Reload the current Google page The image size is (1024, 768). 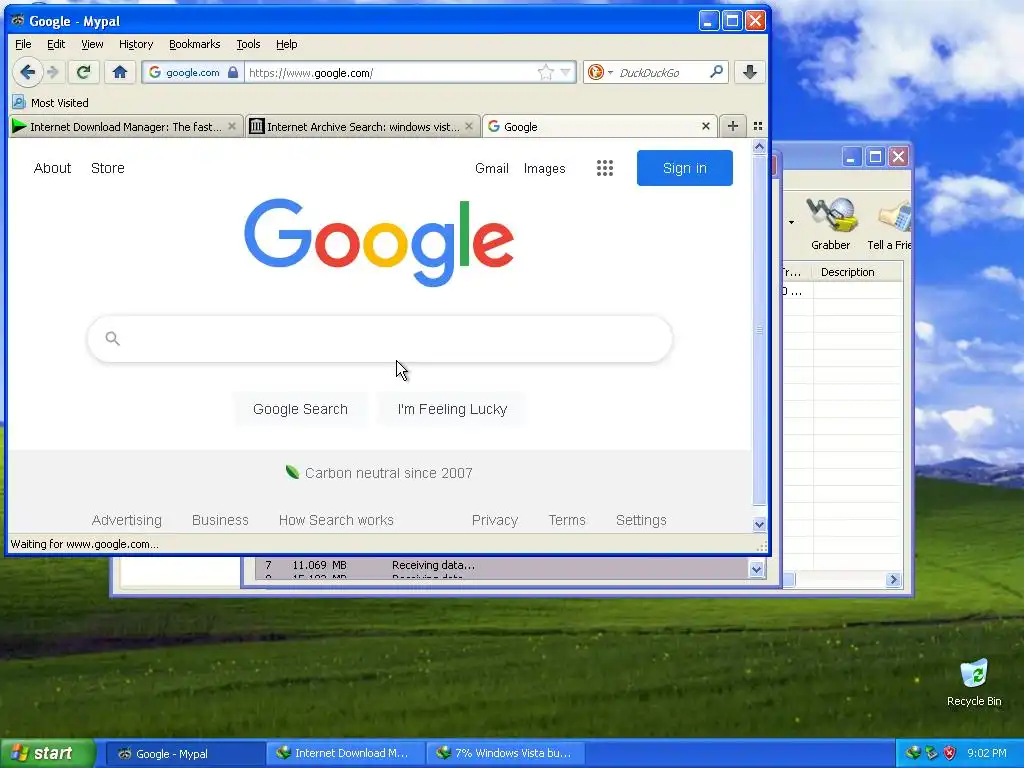[x=83, y=72]
